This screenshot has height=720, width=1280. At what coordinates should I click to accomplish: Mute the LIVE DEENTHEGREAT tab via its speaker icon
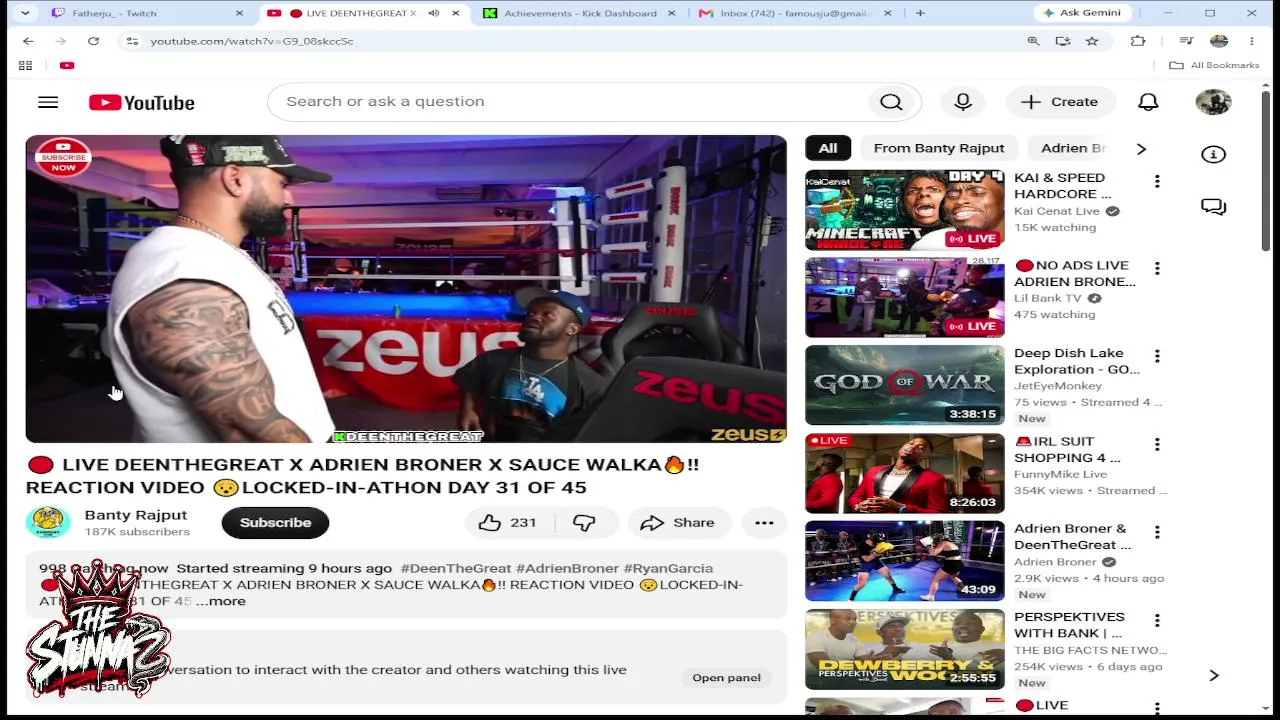(433, 13)
